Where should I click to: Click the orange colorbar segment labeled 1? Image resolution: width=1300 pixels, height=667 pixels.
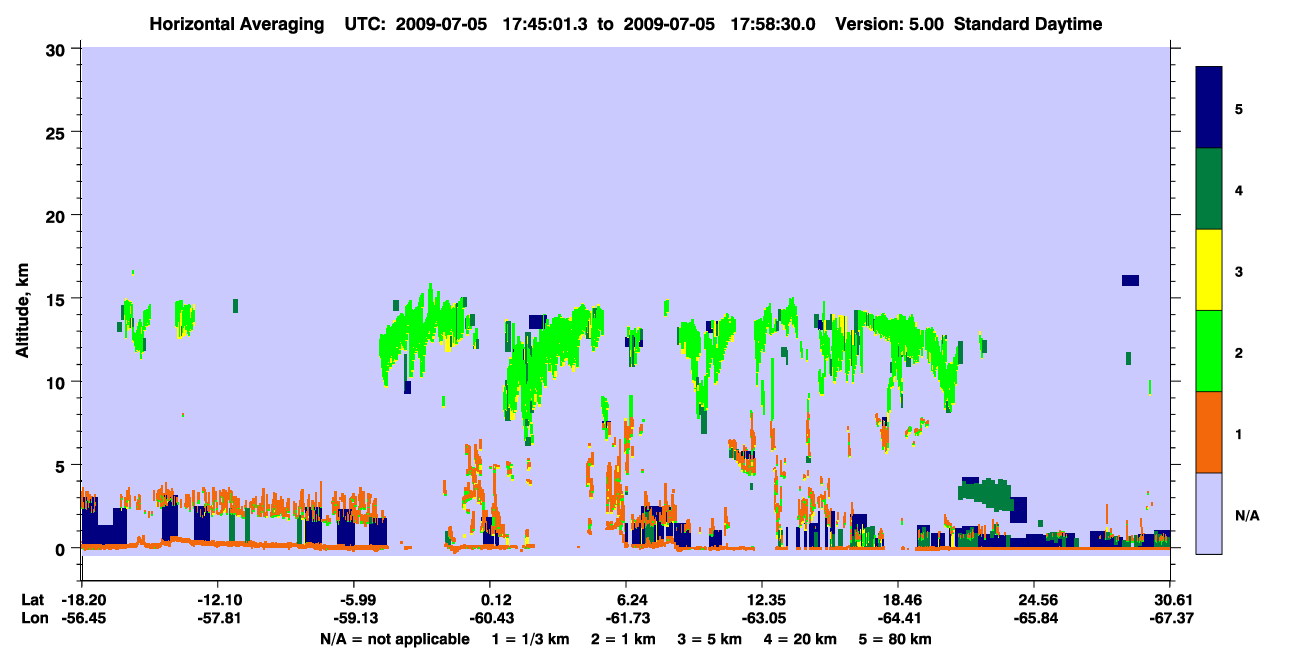[x=1209, y=432]
